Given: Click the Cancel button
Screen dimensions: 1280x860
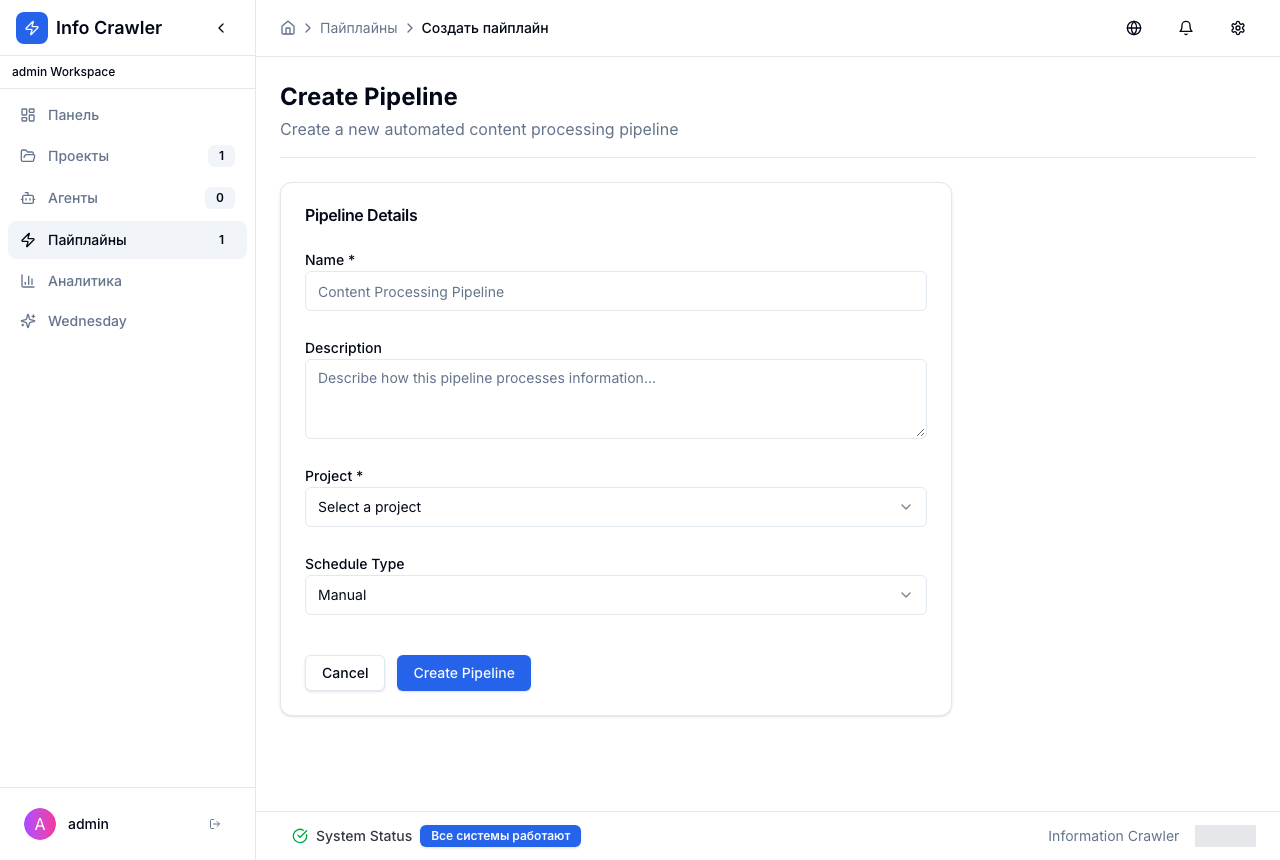Looking at the screenshot, I should 345,673.
